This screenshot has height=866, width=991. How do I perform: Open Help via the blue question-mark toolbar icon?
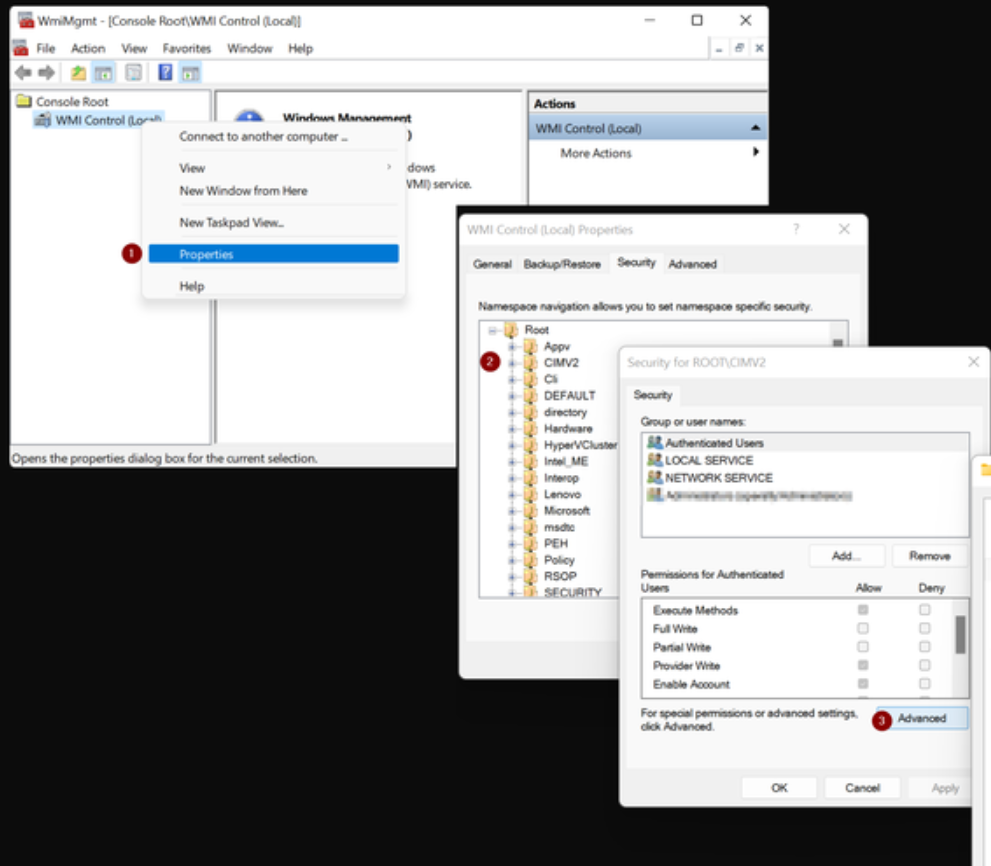click(x=165, y=73)
